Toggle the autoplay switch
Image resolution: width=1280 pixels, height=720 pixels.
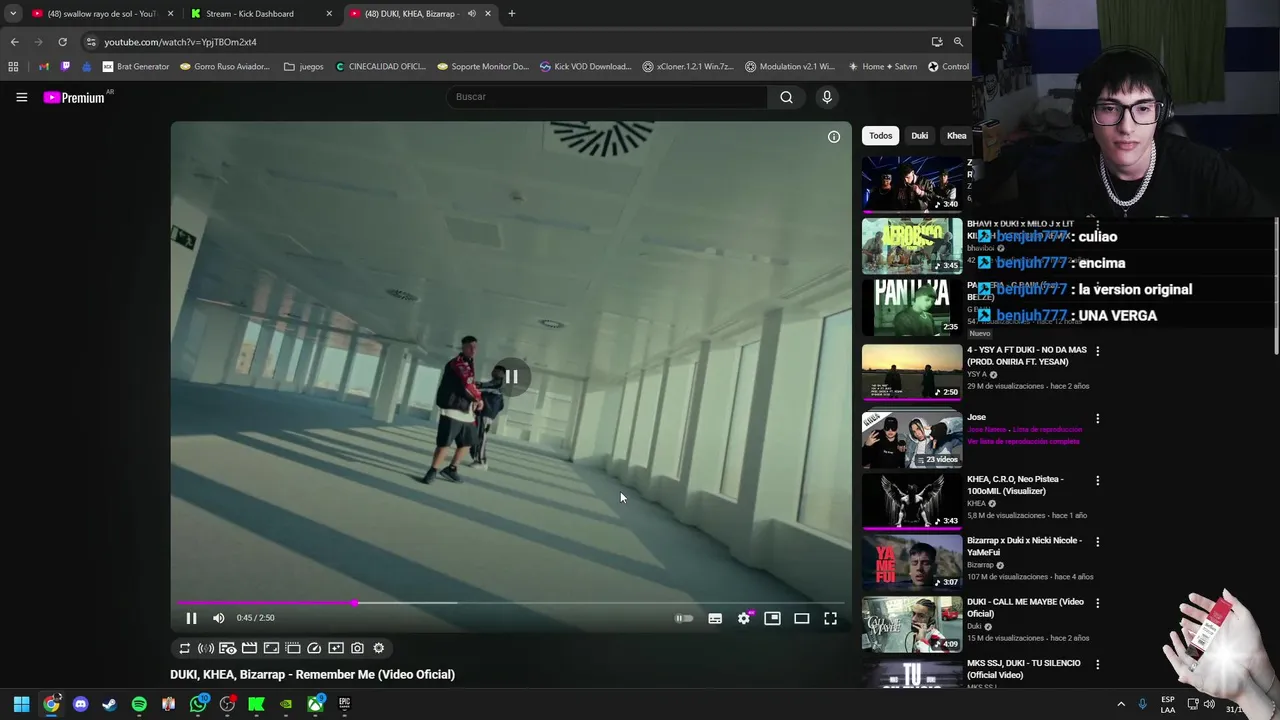pos(684,618)
